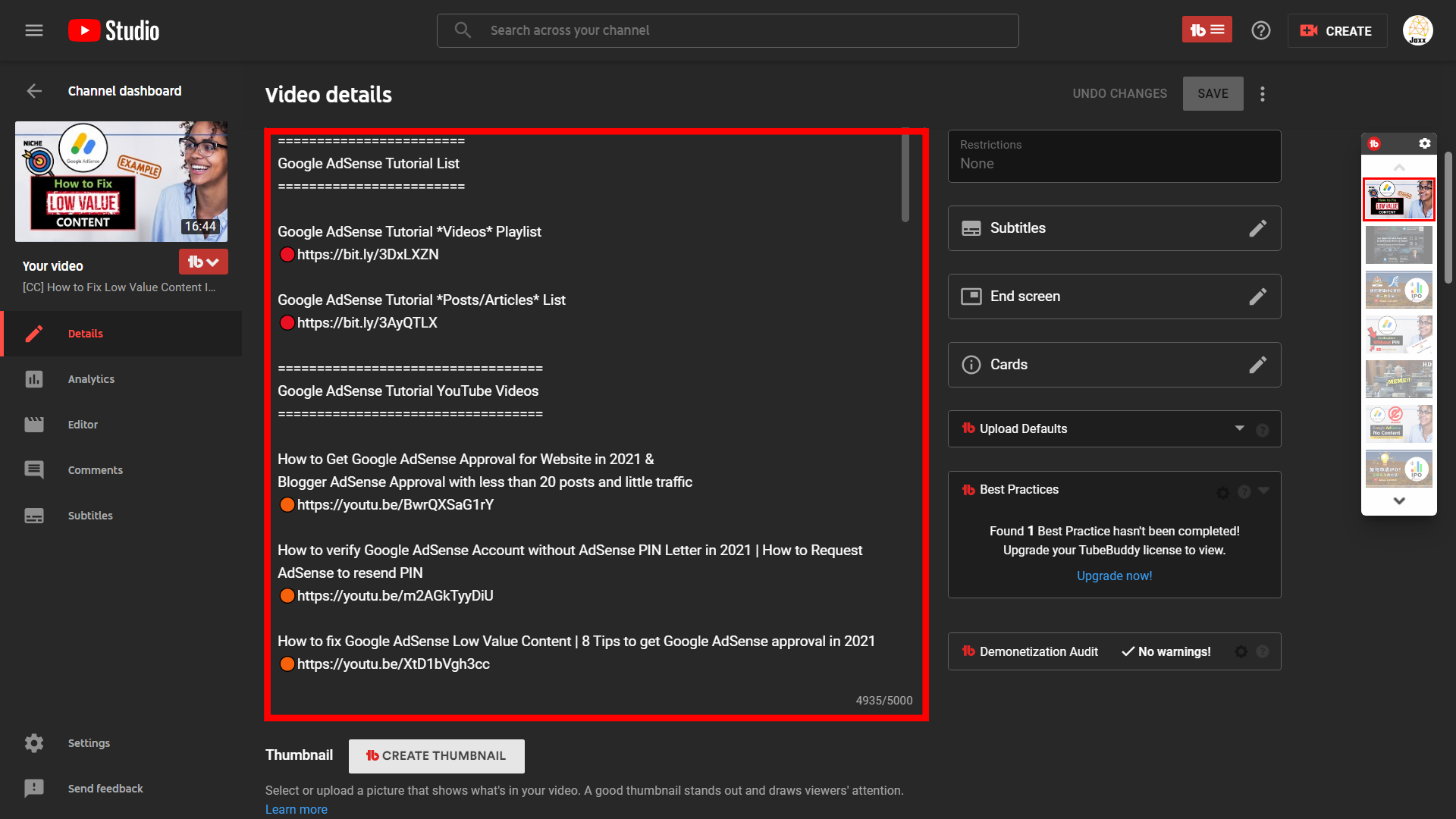Viewport: 1456px width, 819px height.
Task: Click the Editor clapperboard icon
Action: point(34,425)
